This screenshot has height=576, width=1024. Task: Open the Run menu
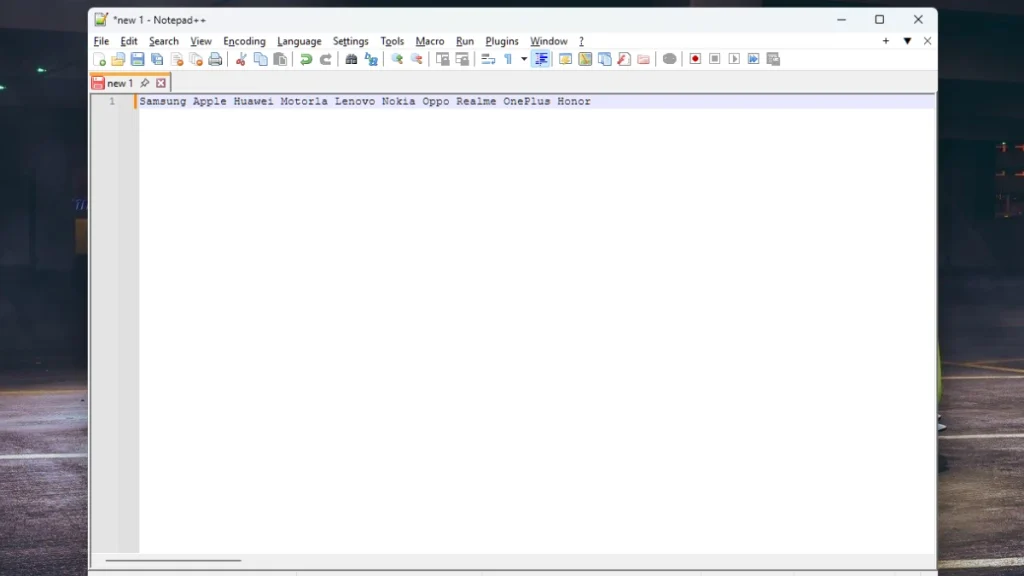[465, 41]
